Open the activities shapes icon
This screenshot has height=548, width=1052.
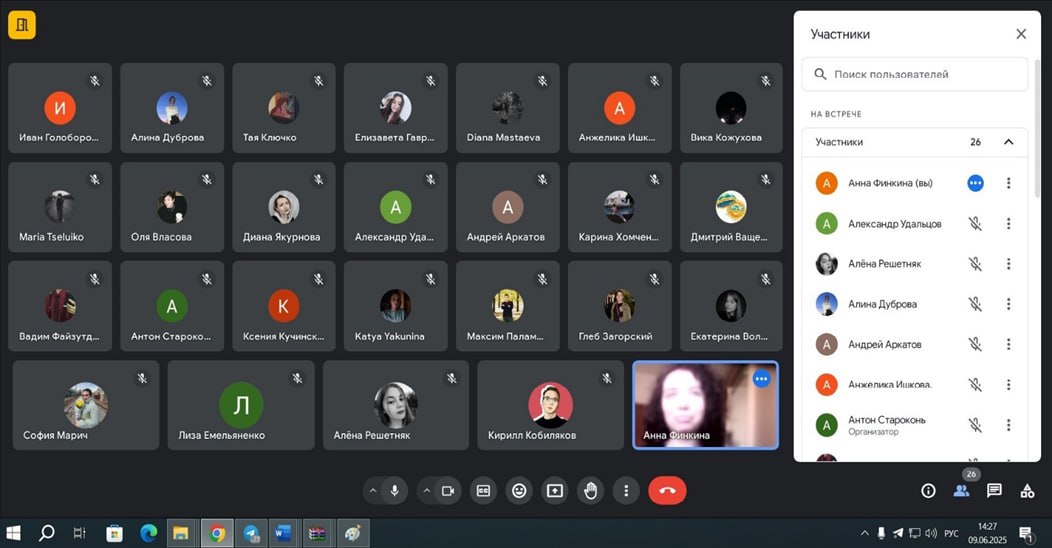(1027, 490)
